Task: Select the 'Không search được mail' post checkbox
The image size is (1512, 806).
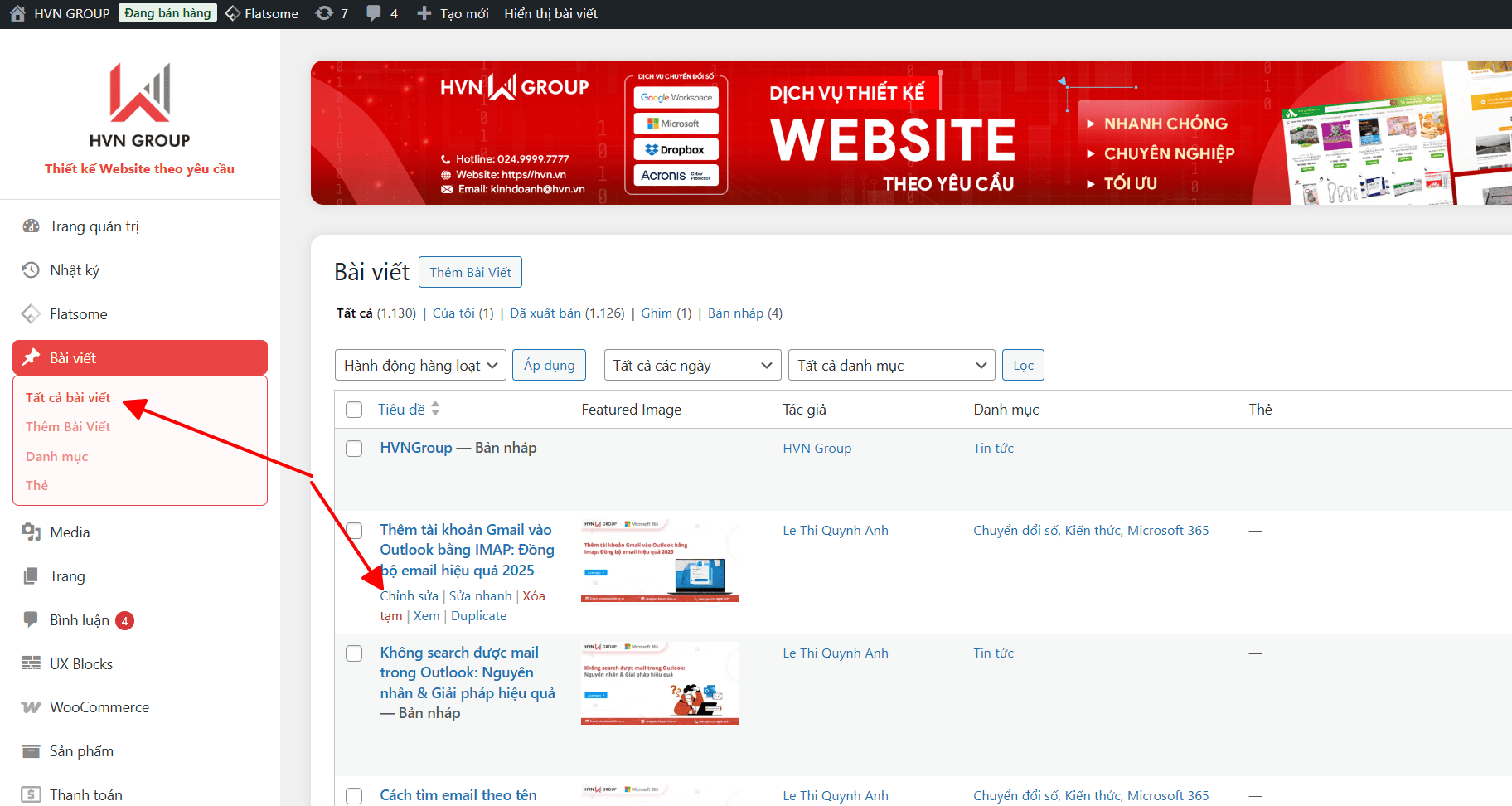Action: pyautogui.click(x=354, y=653)
